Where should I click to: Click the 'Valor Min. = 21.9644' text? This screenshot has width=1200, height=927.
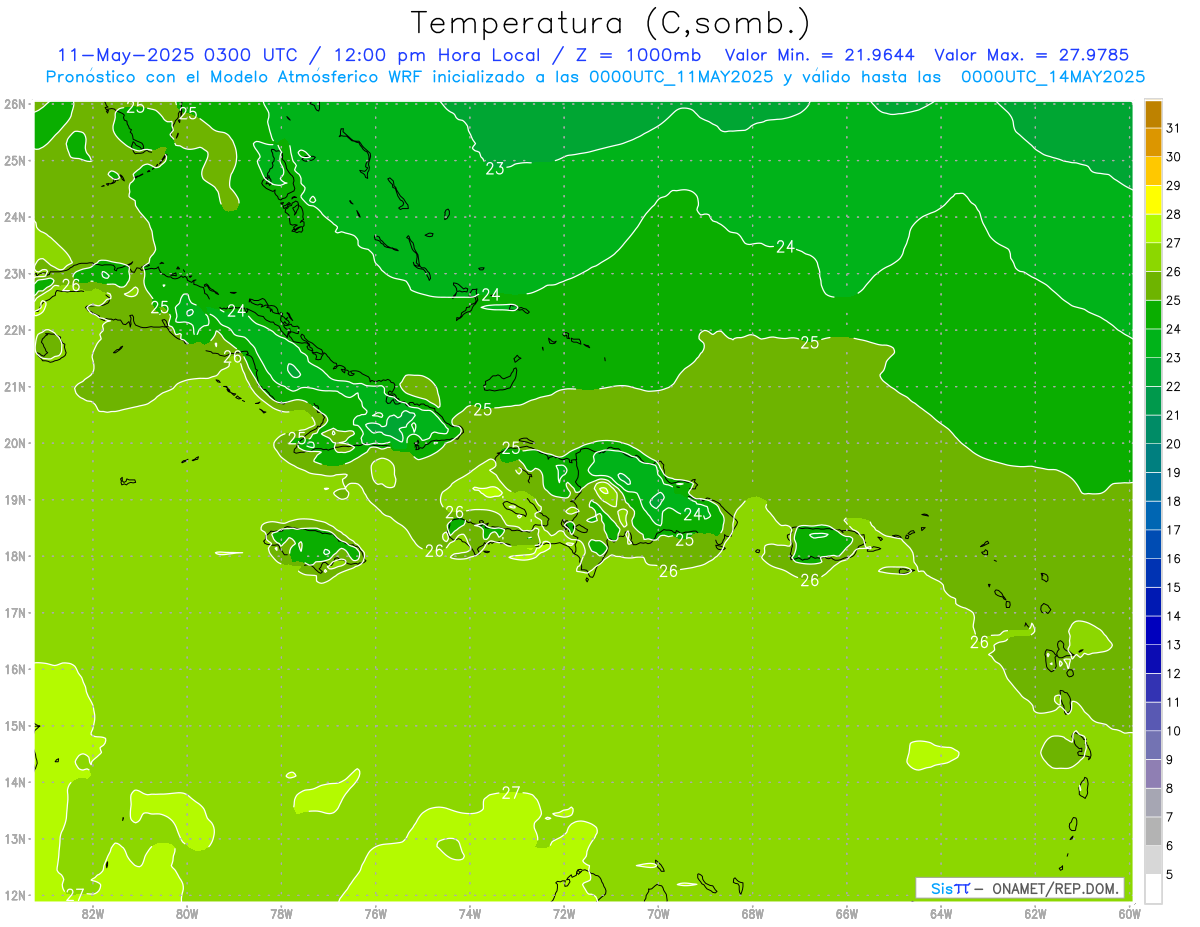coord(820,55)
